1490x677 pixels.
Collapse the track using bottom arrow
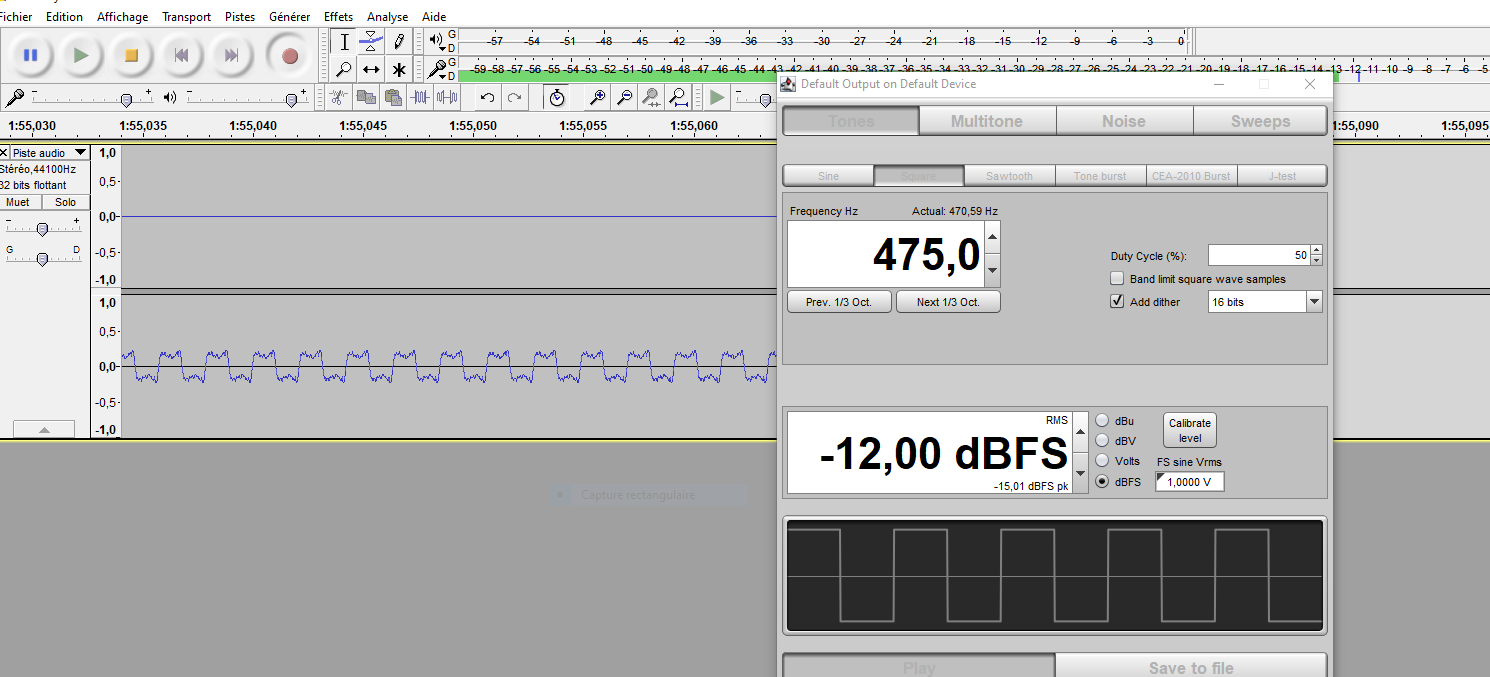43,429
